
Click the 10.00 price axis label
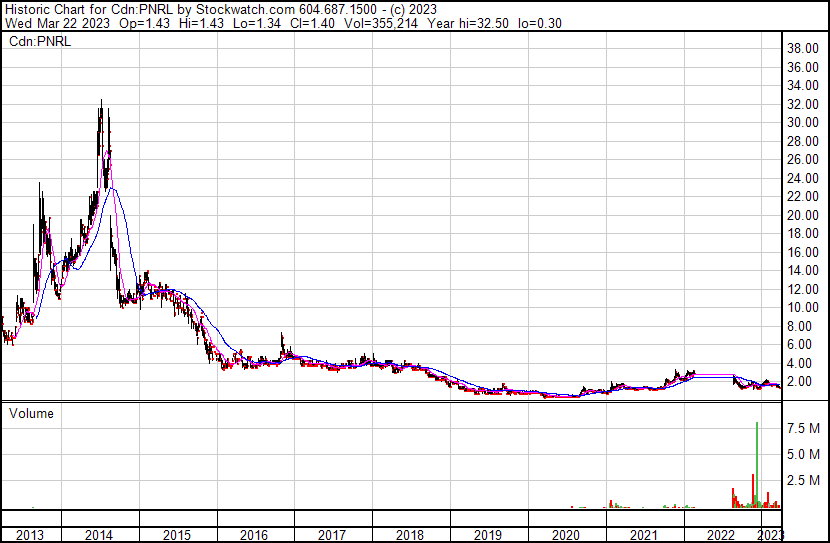click(x=804, y=308)
